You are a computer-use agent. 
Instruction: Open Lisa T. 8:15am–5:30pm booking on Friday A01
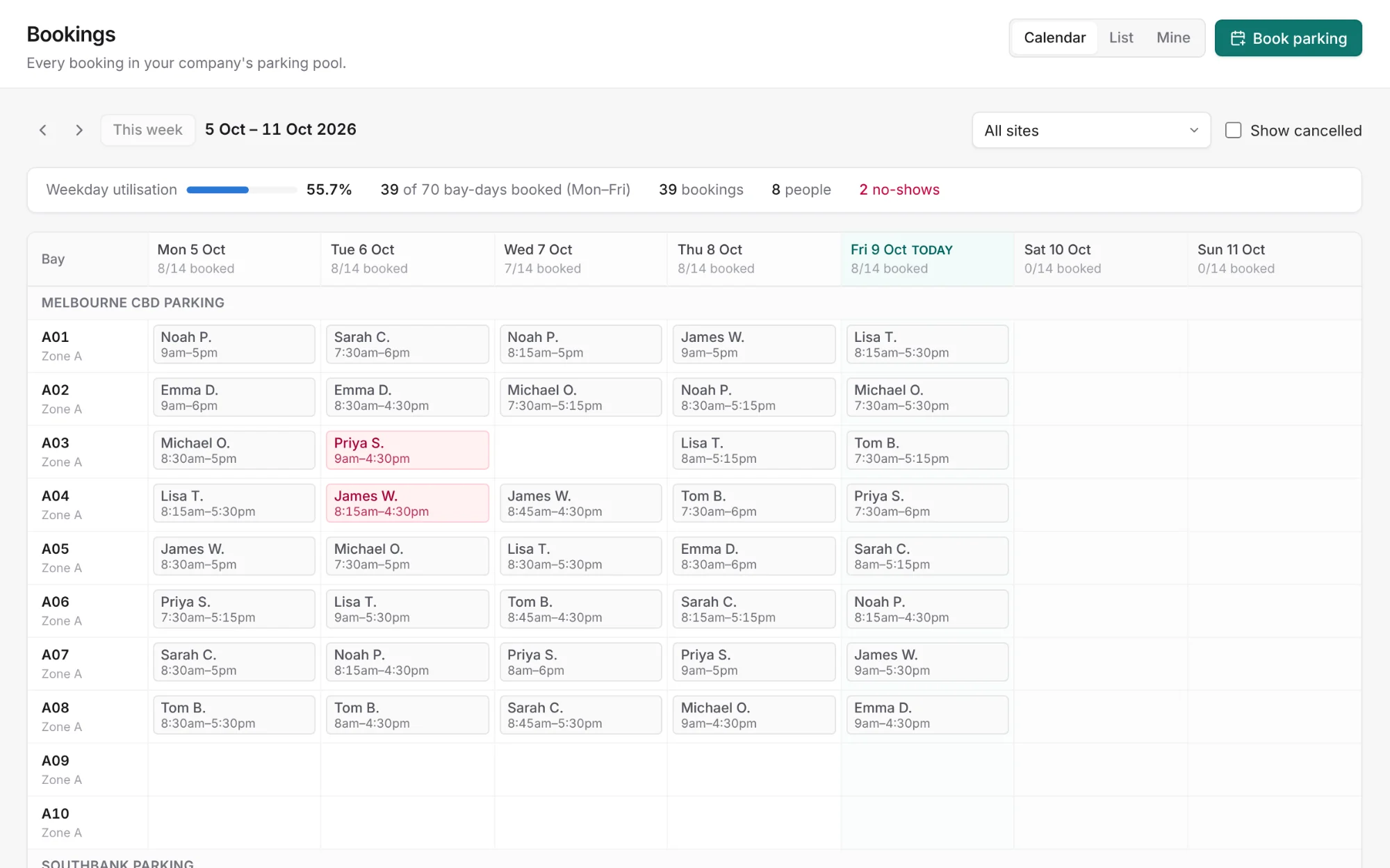click(927, 344)
